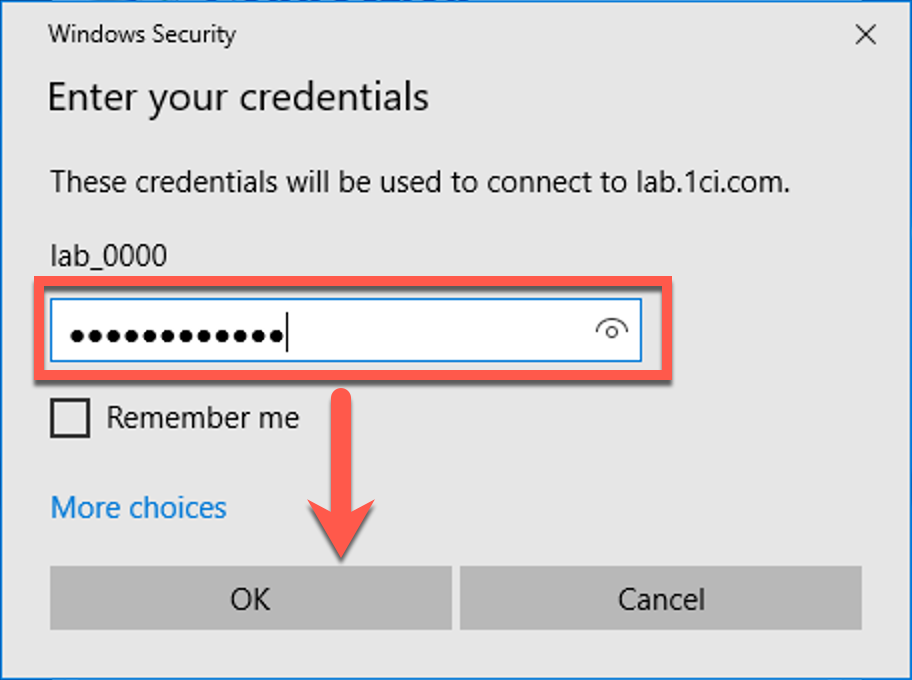The height and width of the screenshot is (680, 912).
Task: Click the "Enter your credentials" heading
Action: [238, 98]
